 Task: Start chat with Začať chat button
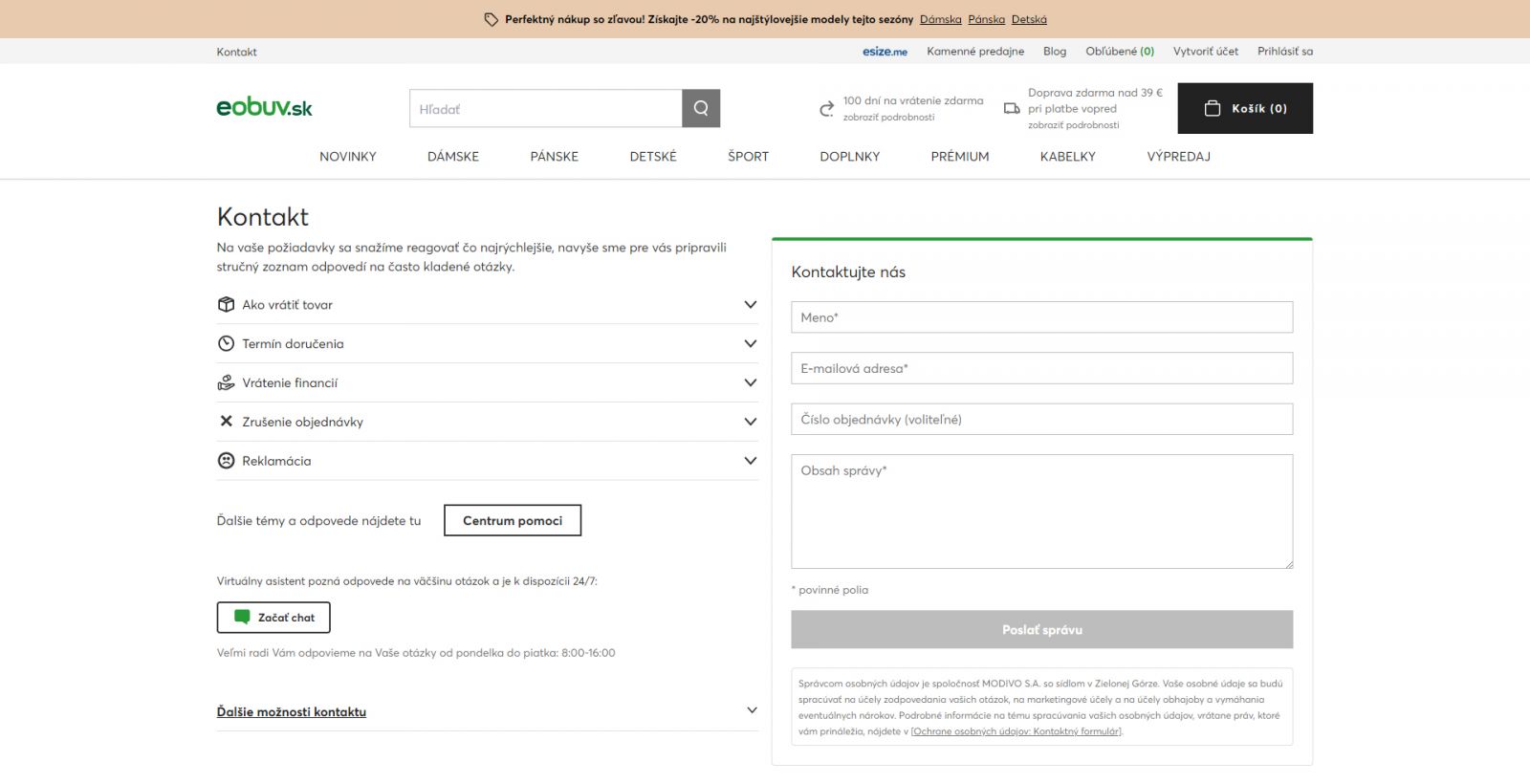point(273,618)
